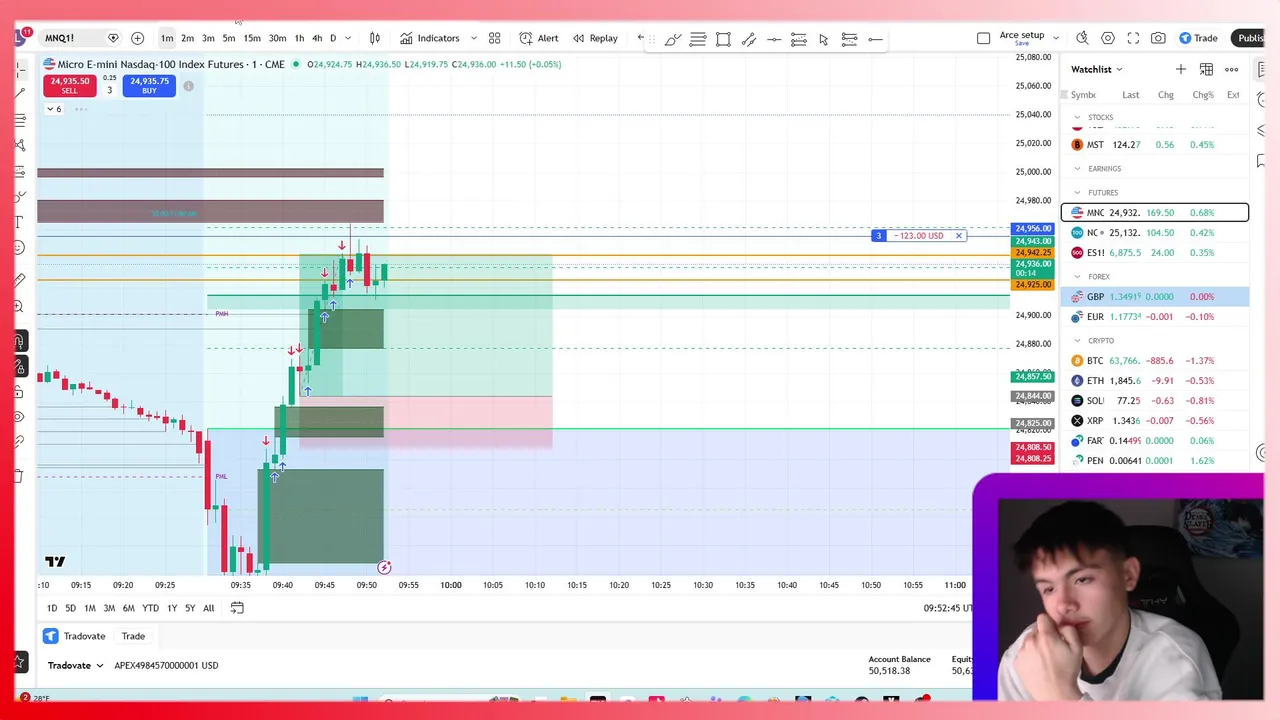Open watchlist advanced view table icon
This screenshot has height=720, width=1280.
(1206, 69)
